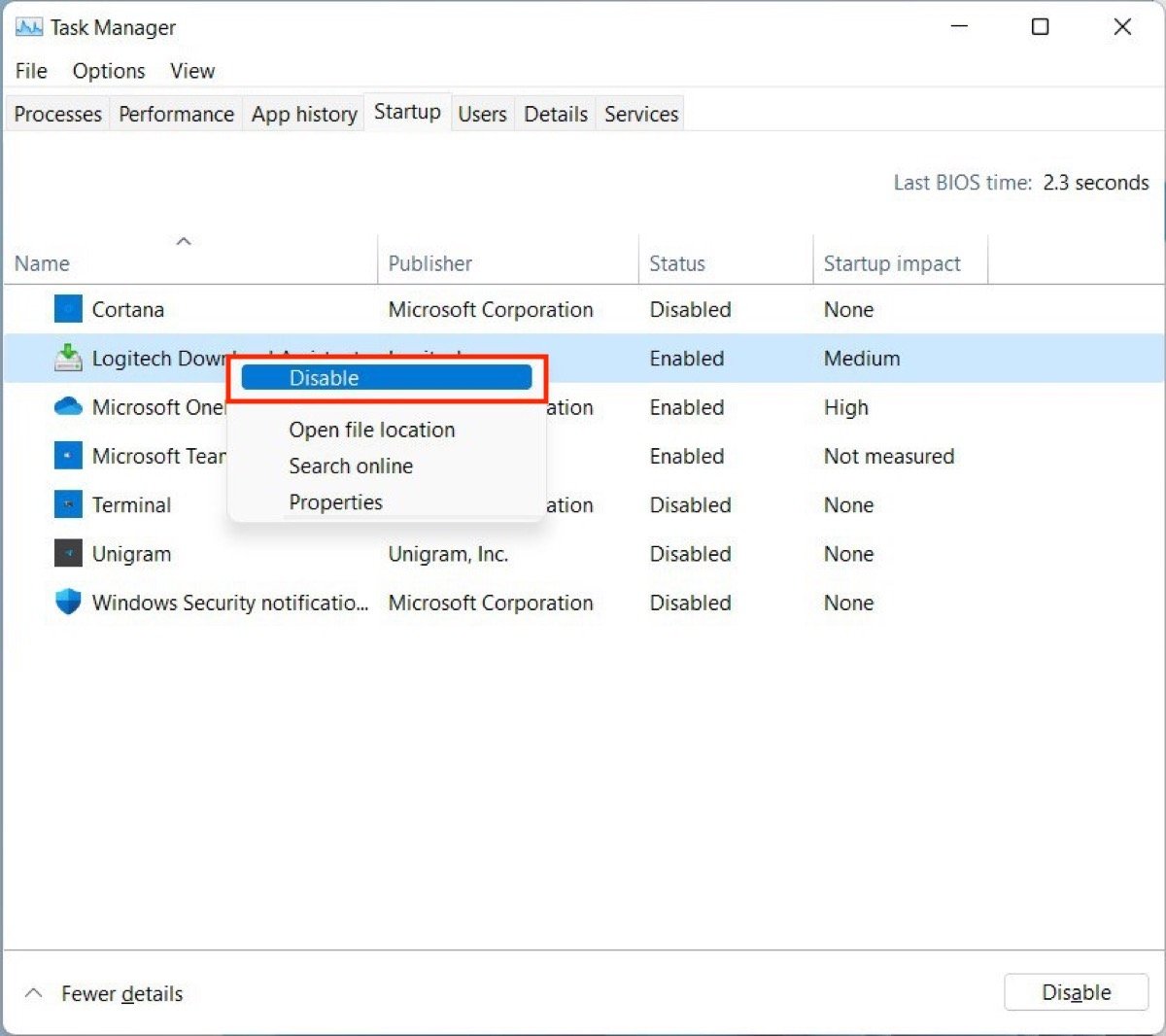Open the Options menu

pos(109,71)
